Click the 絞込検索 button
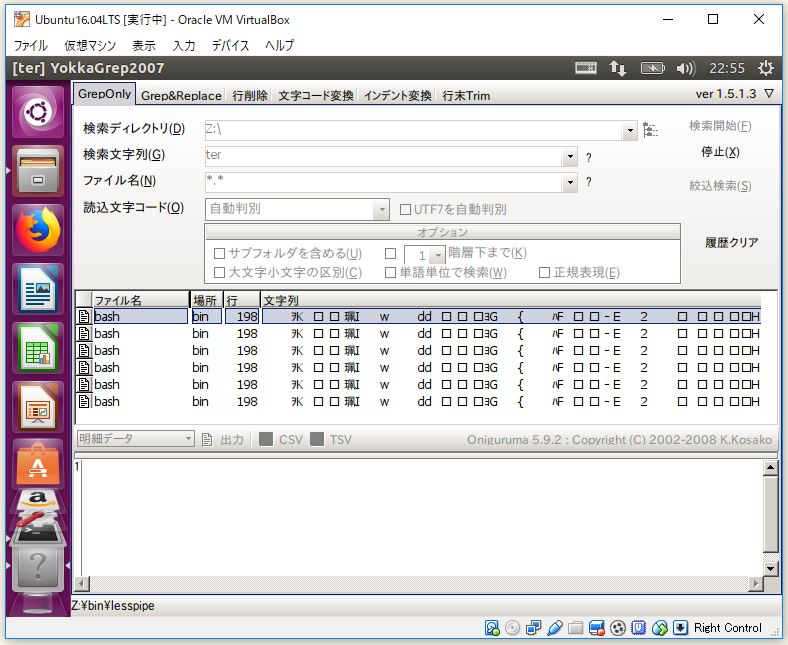 click(720, 186)
